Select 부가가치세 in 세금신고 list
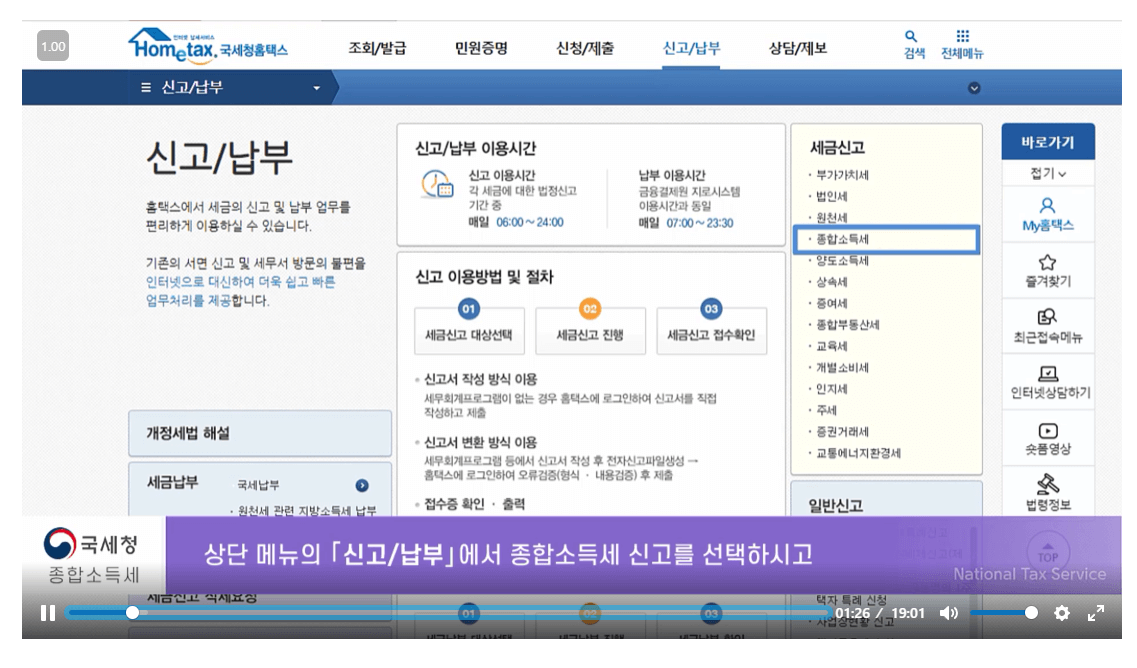Image resolution: width=1137 pixels, height=668 pixels. 842,175
